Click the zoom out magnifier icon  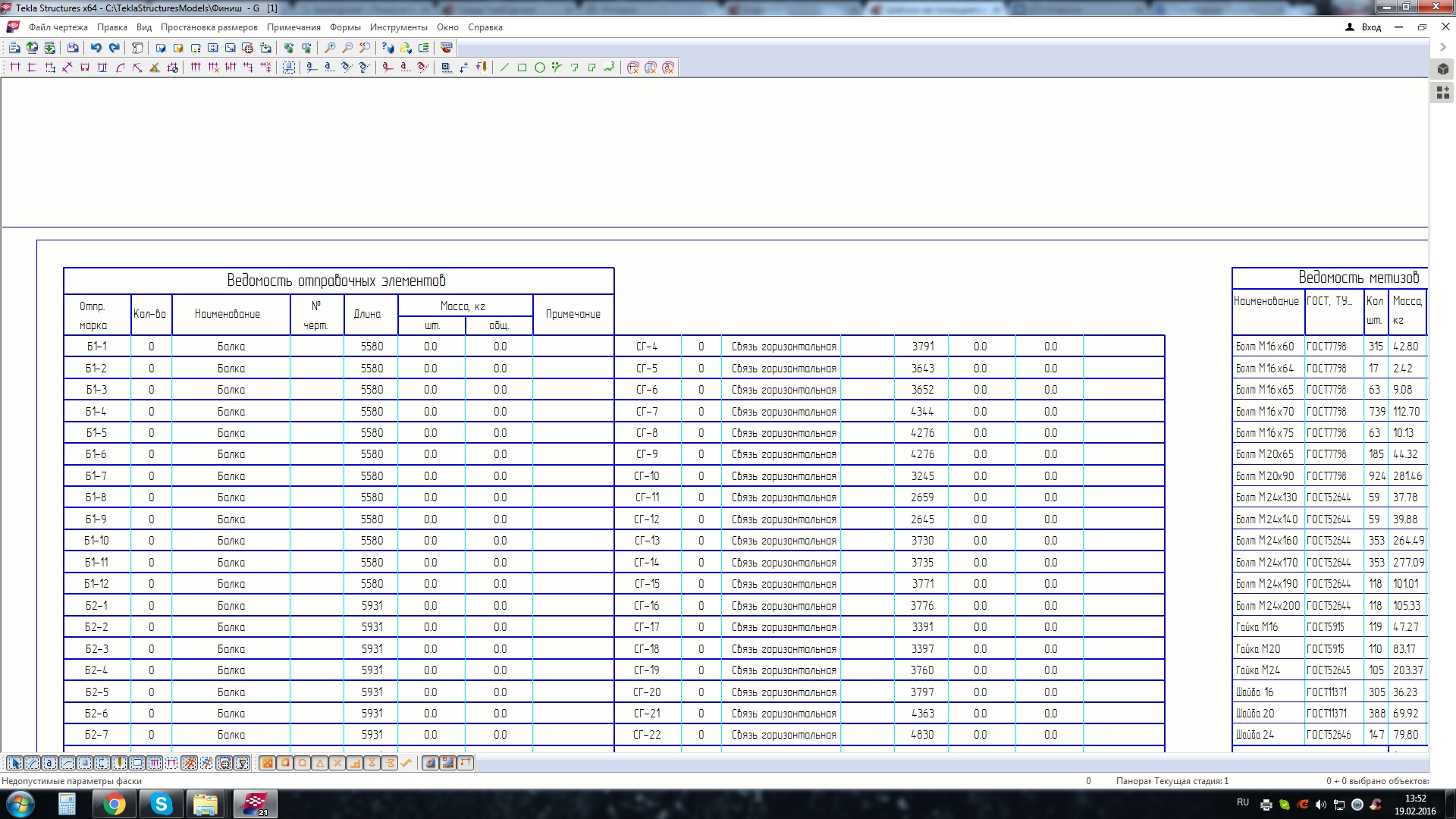(347, 48)
